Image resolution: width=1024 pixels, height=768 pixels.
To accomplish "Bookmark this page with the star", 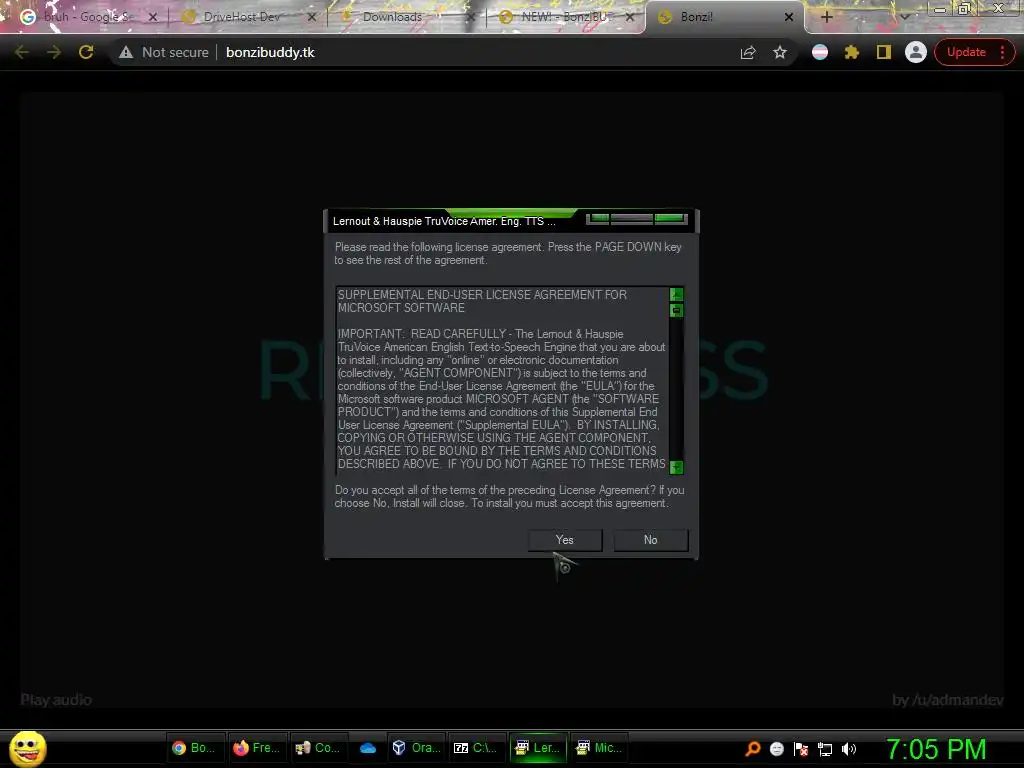I will coord(780,52).
